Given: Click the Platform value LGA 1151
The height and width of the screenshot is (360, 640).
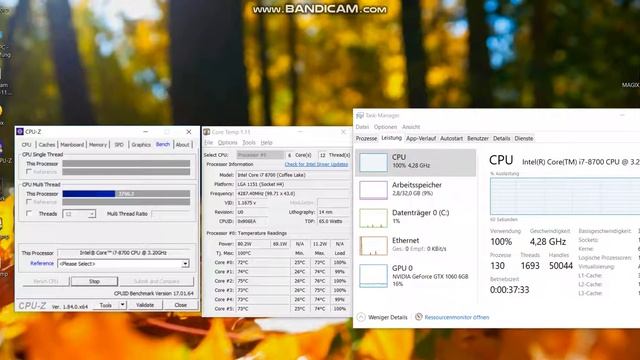Looking at the screenshot, I should tap(293, 184).
